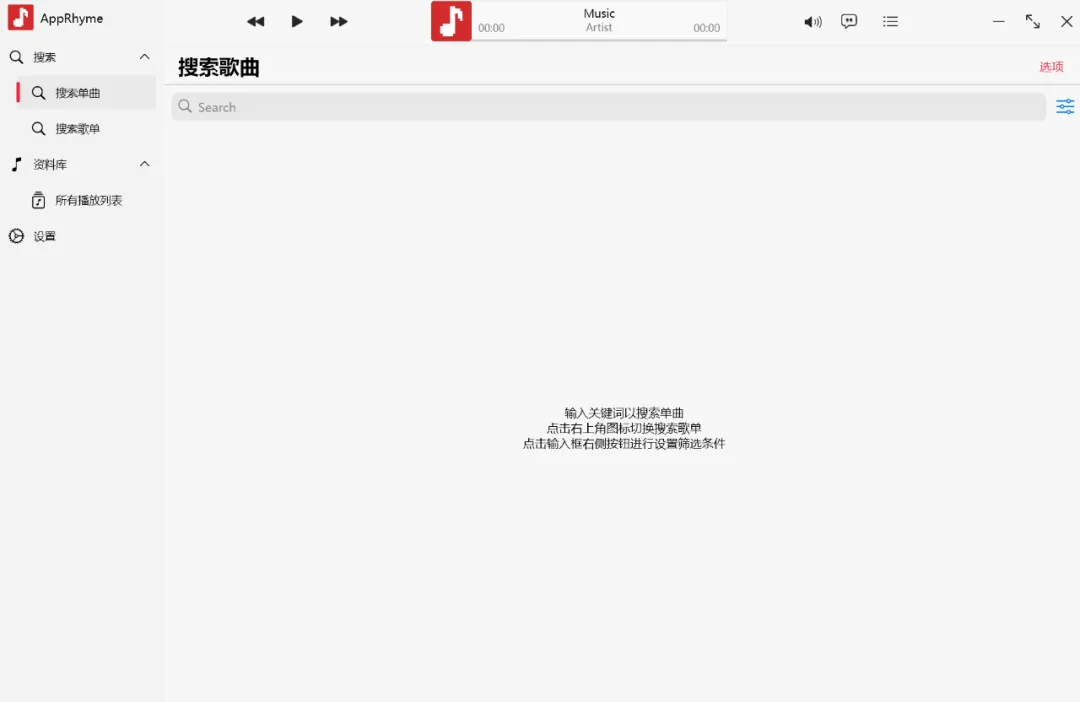1080x702 pixels.
Task: Skip to next track with fast-forward icon
Action: pos(339,21)
